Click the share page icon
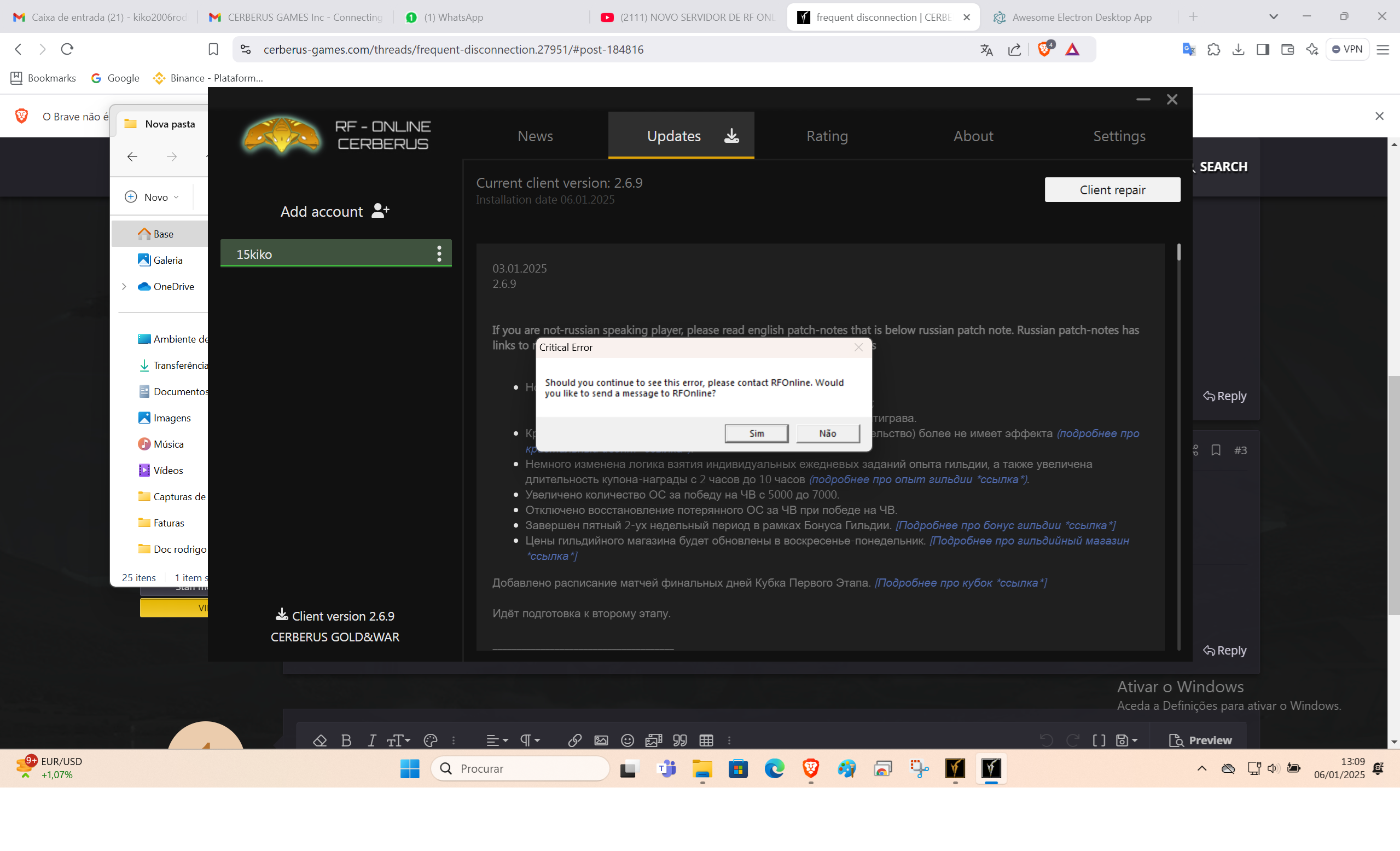Screen dimensions: 1400x851 (x=1014, y=50)
